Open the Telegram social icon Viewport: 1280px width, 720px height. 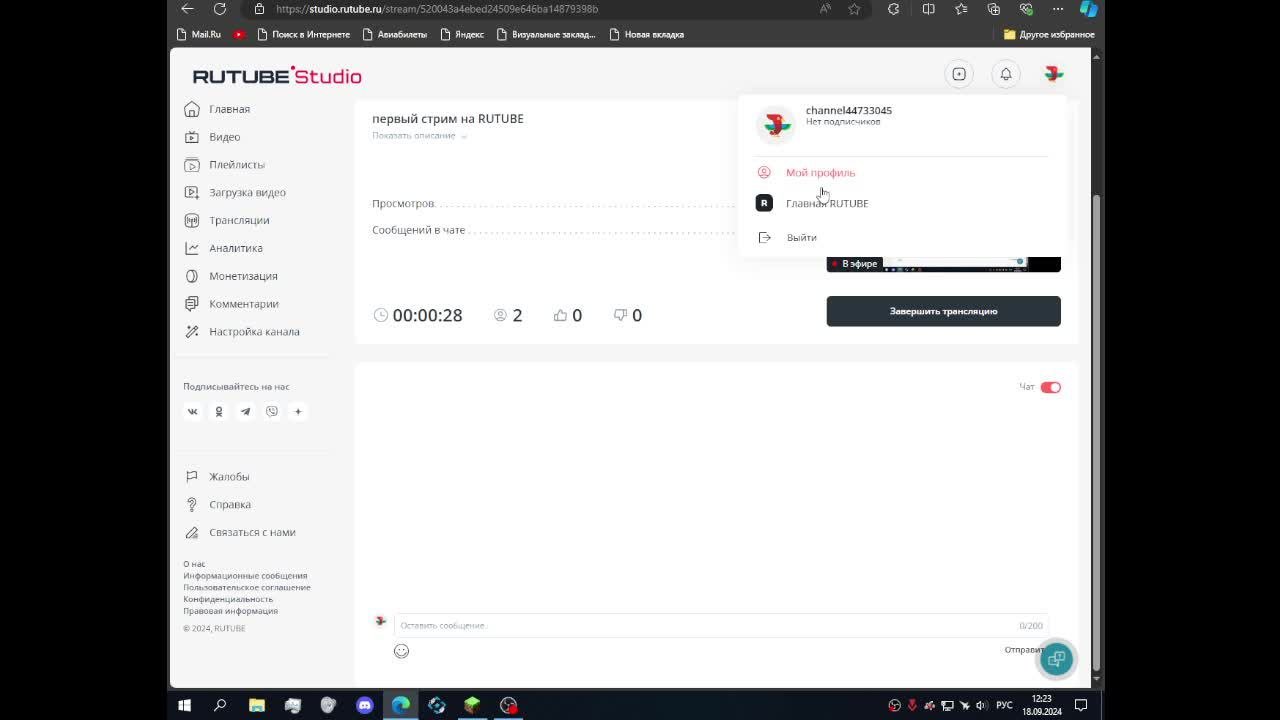coord(245,411)
